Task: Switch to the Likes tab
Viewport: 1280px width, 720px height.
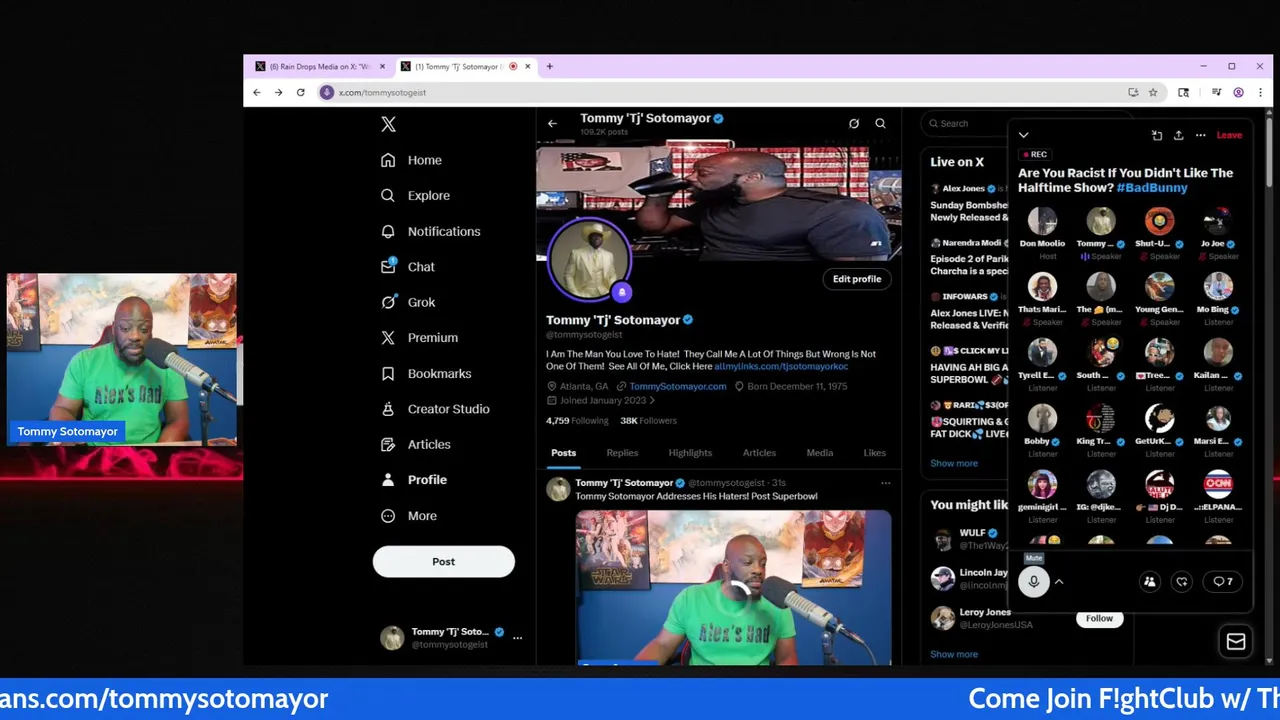Action: [x=874, y=453]
